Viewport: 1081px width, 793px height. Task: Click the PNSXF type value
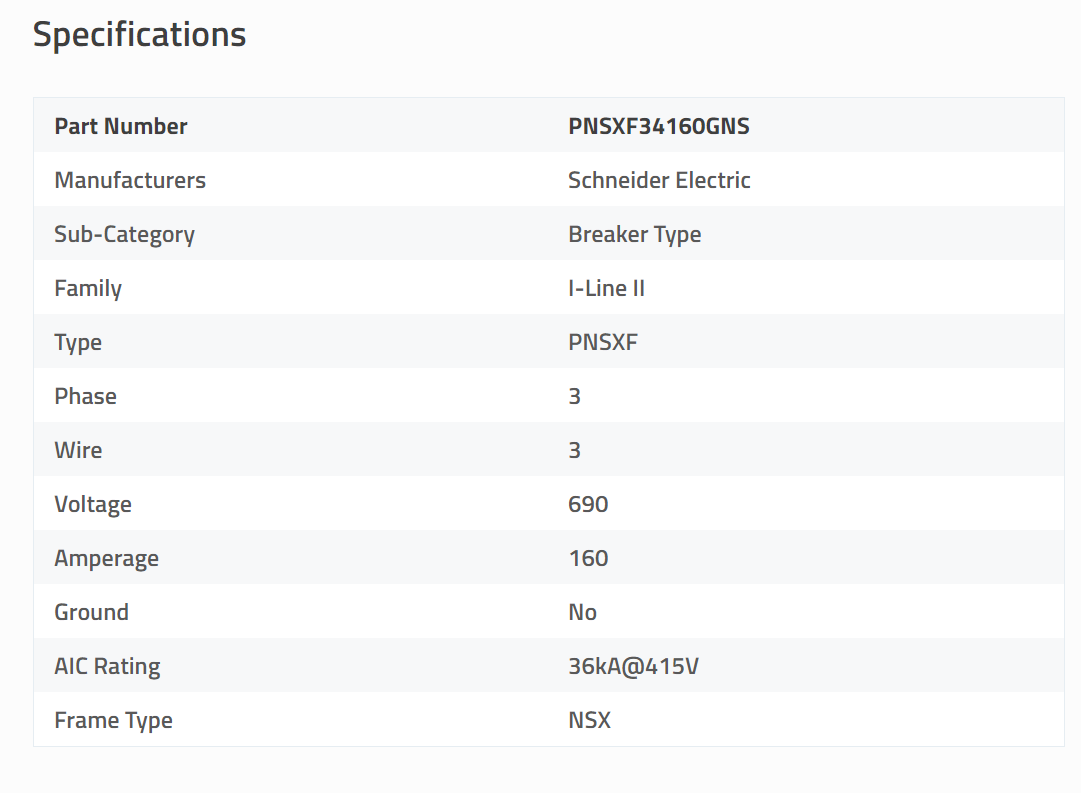point(602,342)
